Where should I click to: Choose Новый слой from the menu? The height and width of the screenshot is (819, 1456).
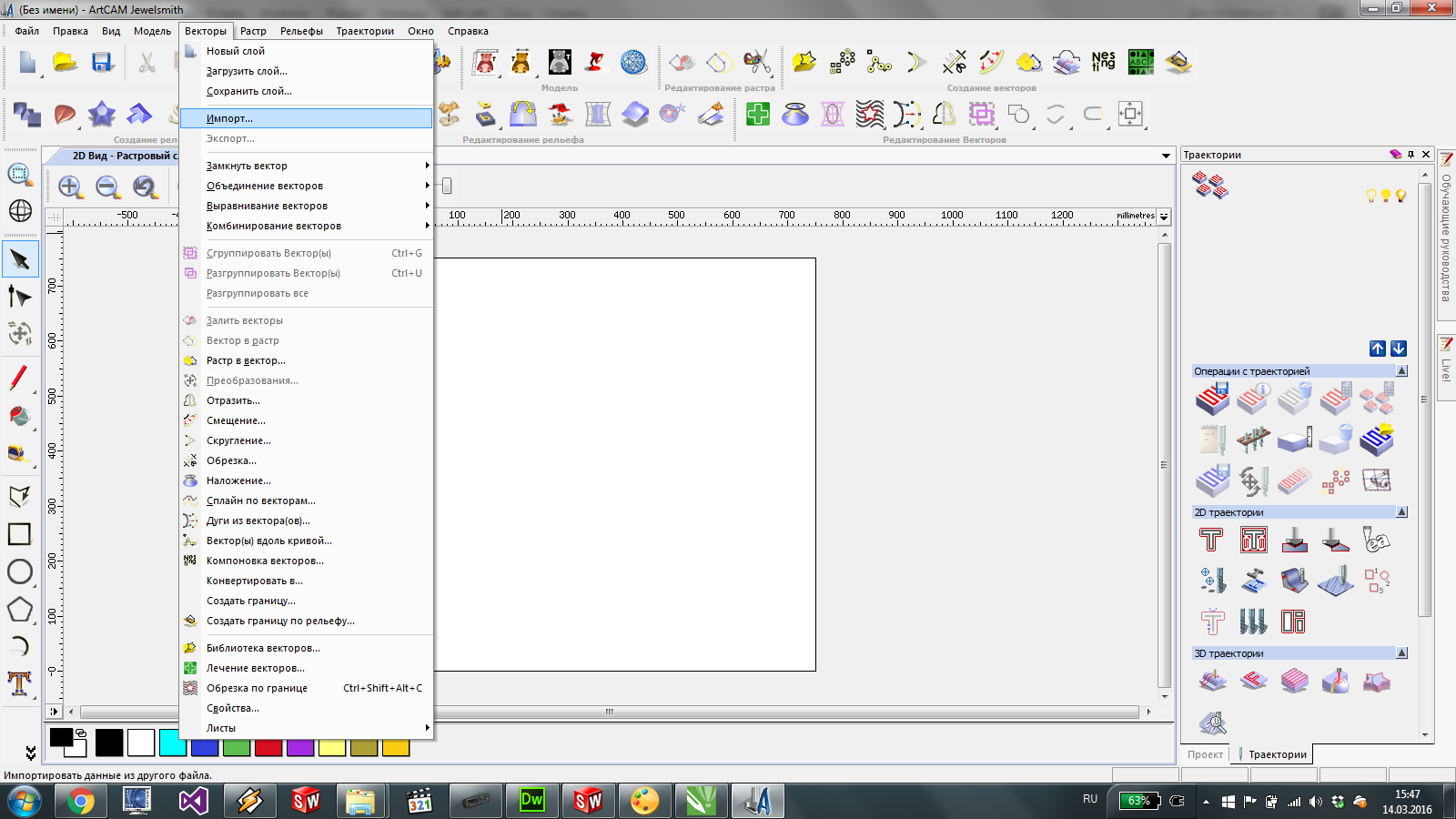pyautogui.click(x=306, y=51)
